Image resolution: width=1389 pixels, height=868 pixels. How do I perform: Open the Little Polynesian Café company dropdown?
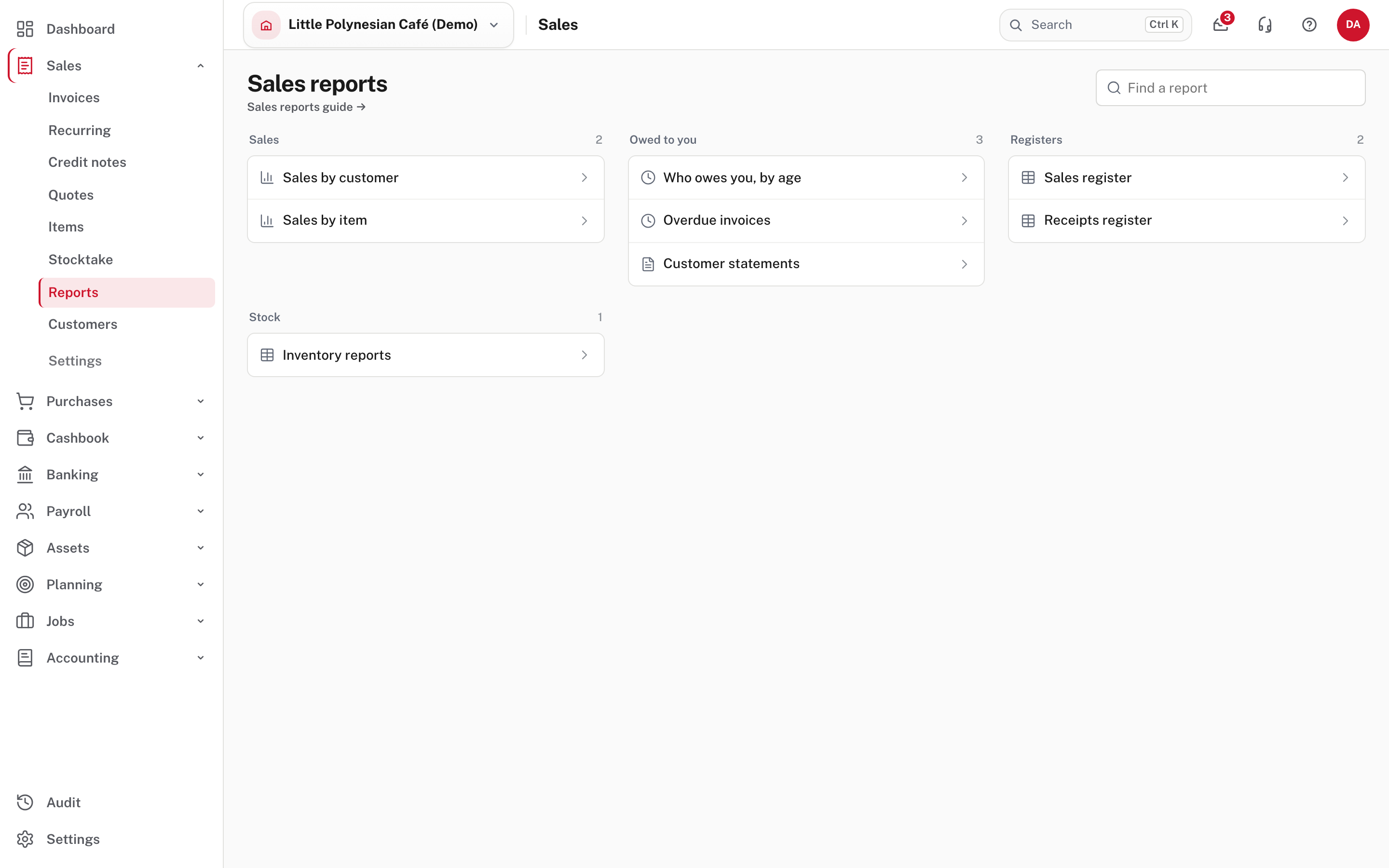pos(378,25)
